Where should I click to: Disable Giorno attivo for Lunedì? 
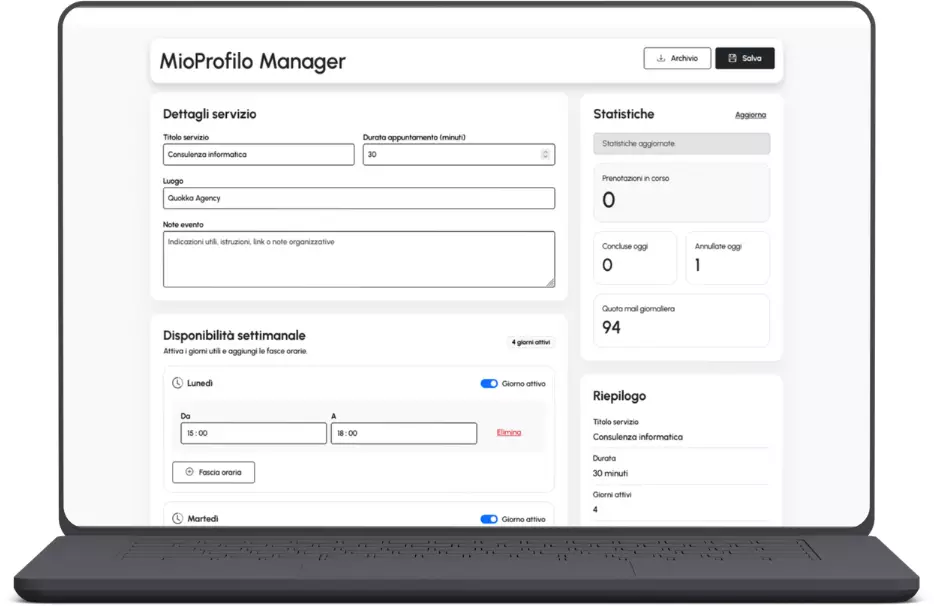pos(489,383)
